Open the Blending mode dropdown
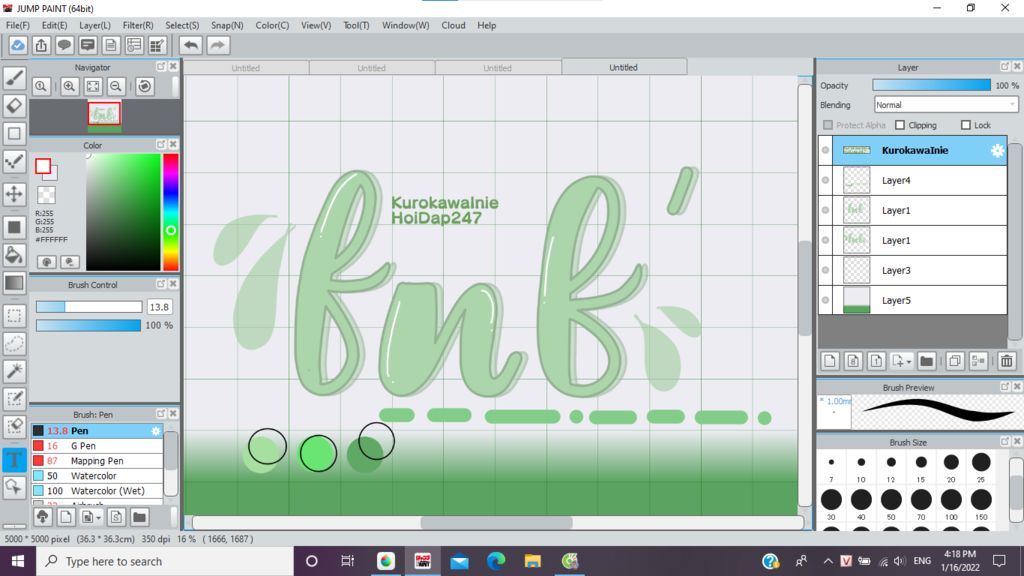Viewport: 1024px width, 576px height. 946,104
